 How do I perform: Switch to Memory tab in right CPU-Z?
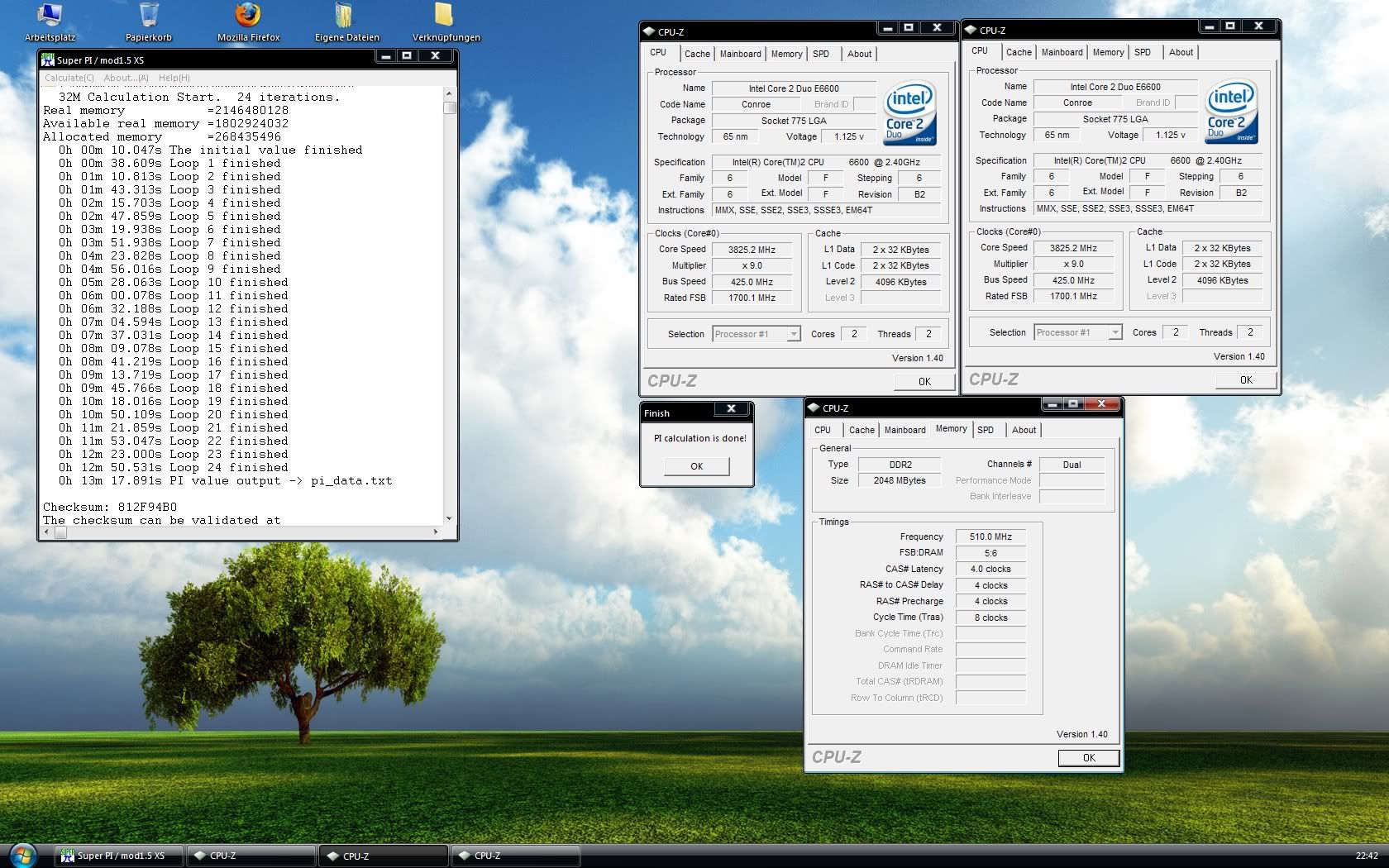[x=1108, y=52]
